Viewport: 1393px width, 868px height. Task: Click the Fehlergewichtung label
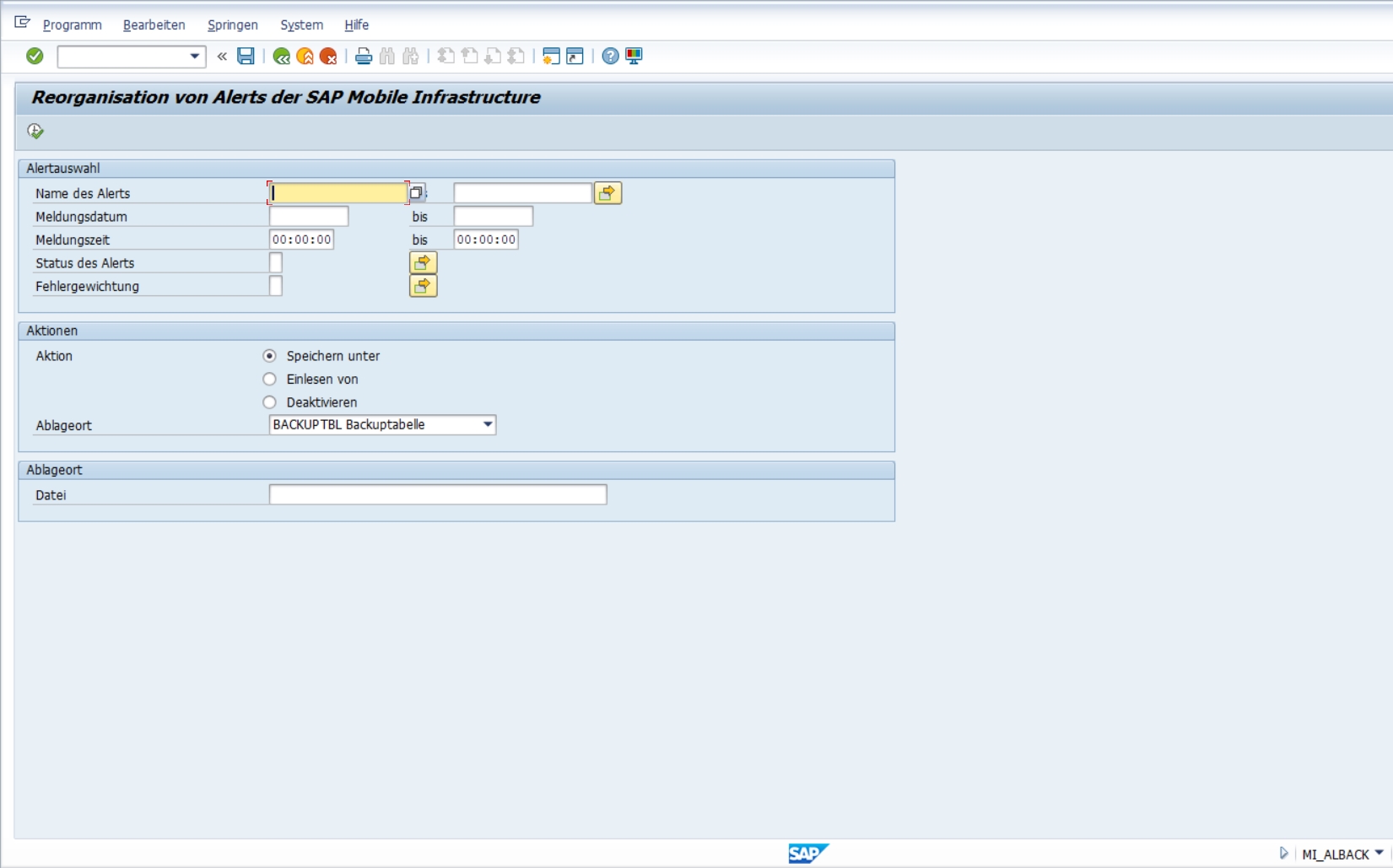tap(87, 287)
